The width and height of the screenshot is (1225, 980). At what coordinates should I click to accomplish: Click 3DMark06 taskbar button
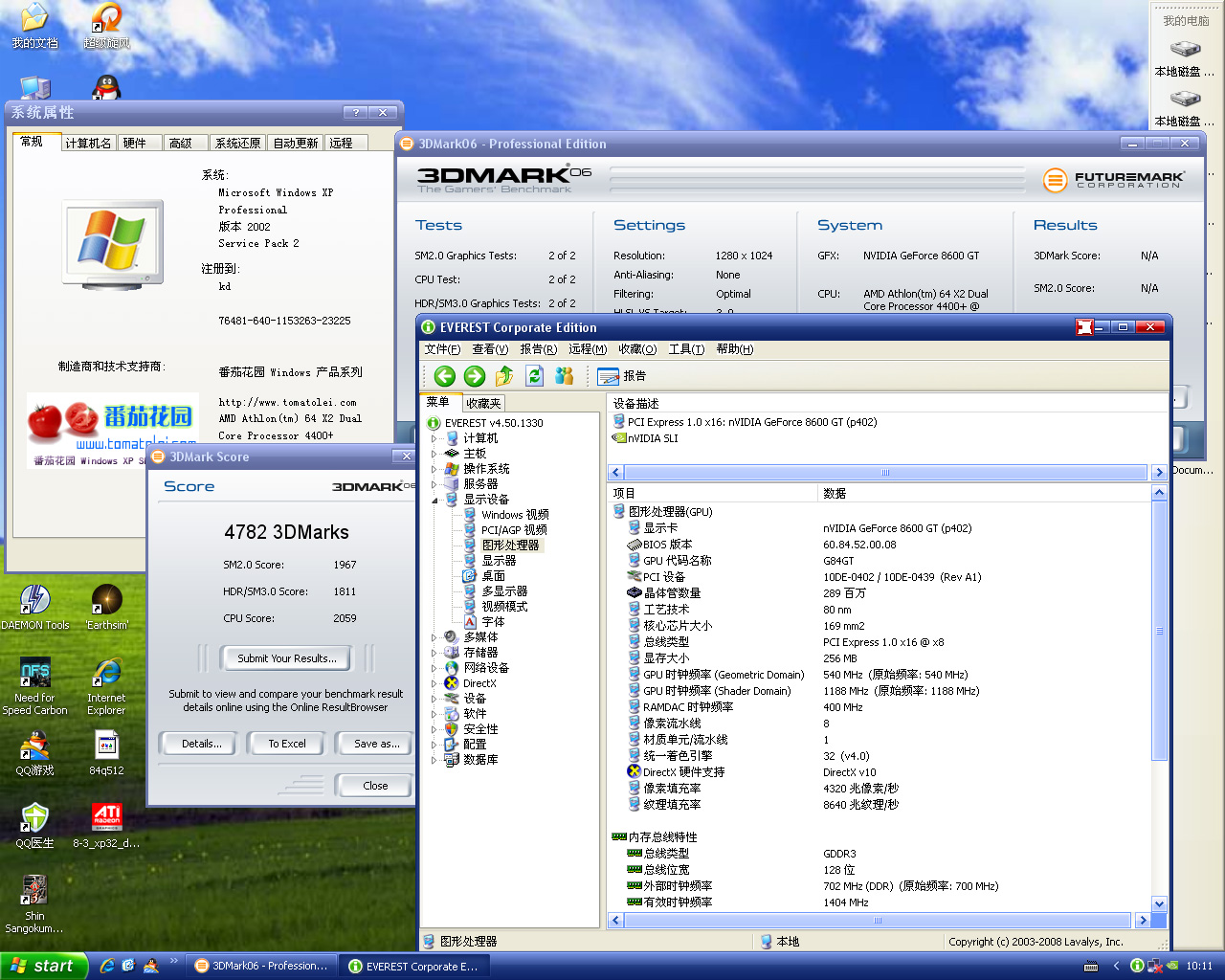click(x=262, y=966)
